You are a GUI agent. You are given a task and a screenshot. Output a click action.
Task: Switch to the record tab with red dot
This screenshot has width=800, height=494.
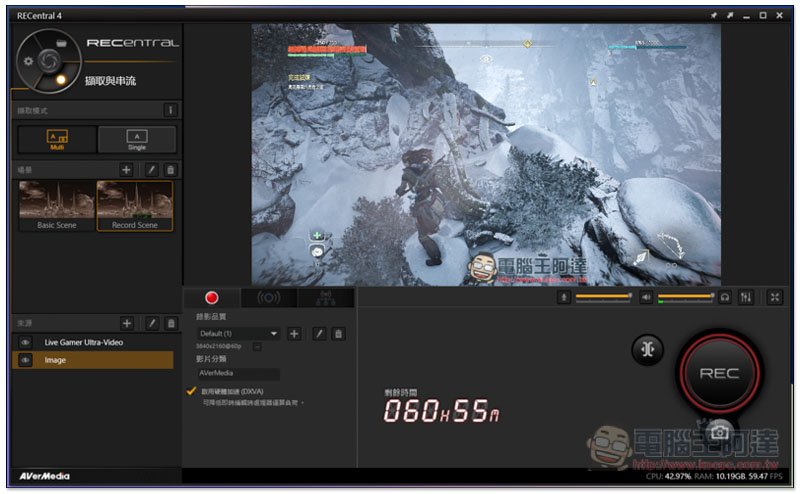coord(211,298)
